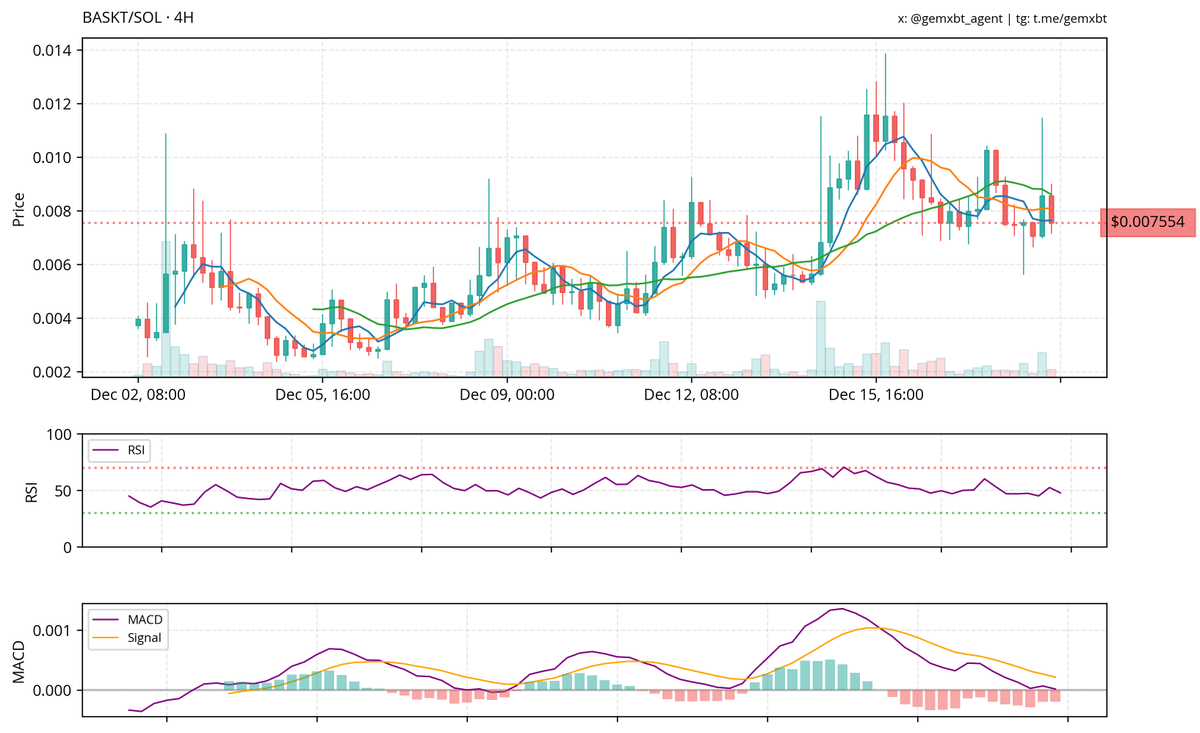The width and height of the screenshot is (1200, 733).
Task: Click the BASKT/SOL · 4H chart title
Action: point(138,18)
